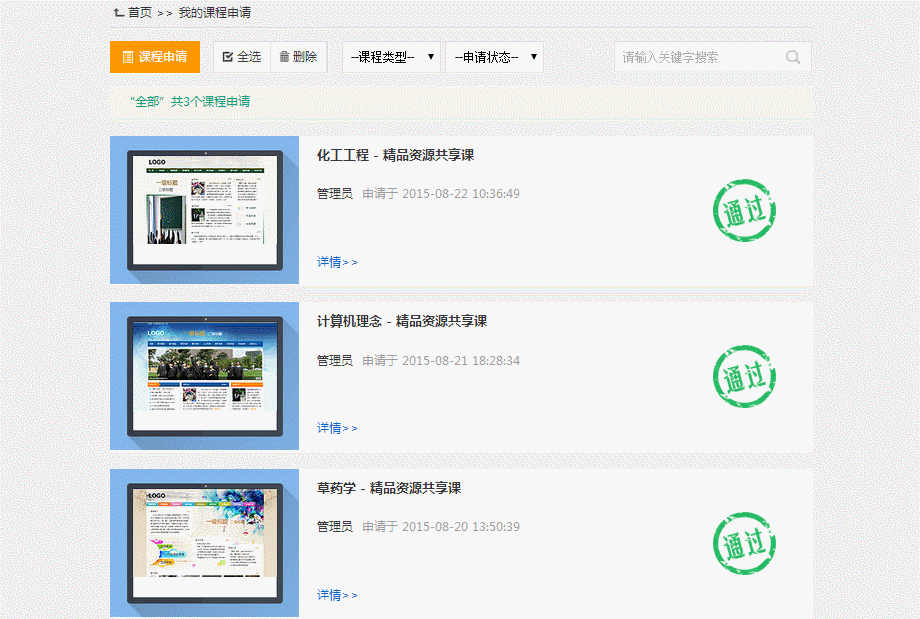Open the 化工工程 - 精品资源共享课 title

pyautogui.click(x=395, y=155)
